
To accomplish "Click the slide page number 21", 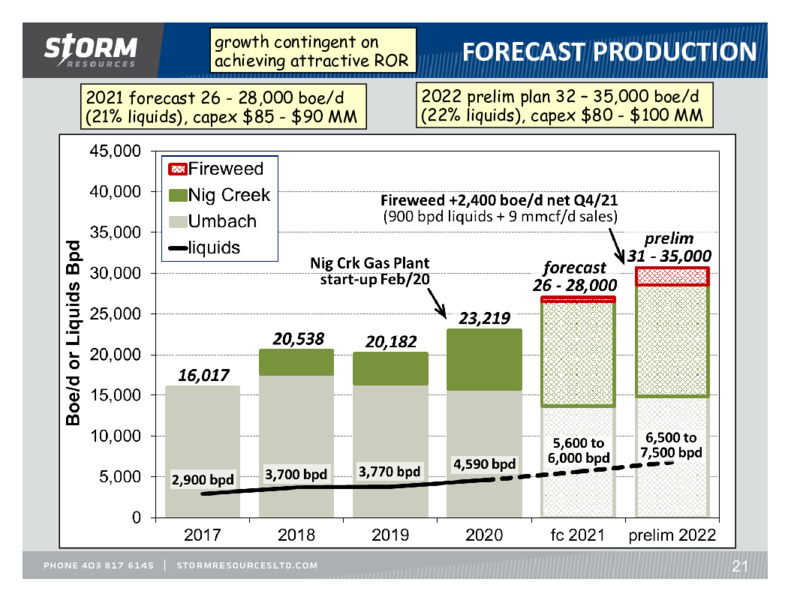I will tap(740, 566).
